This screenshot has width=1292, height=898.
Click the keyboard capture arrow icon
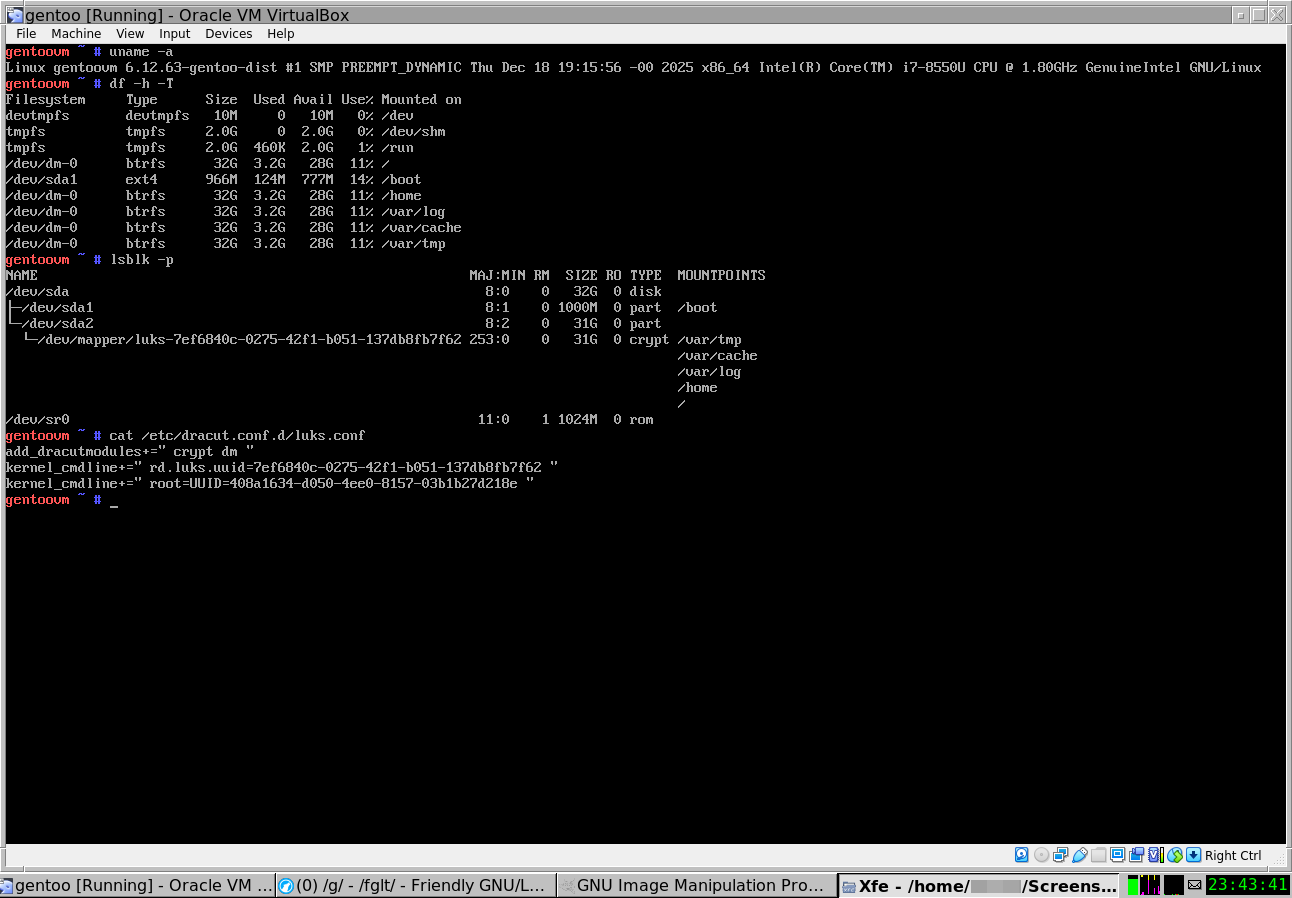point(1193,855)
